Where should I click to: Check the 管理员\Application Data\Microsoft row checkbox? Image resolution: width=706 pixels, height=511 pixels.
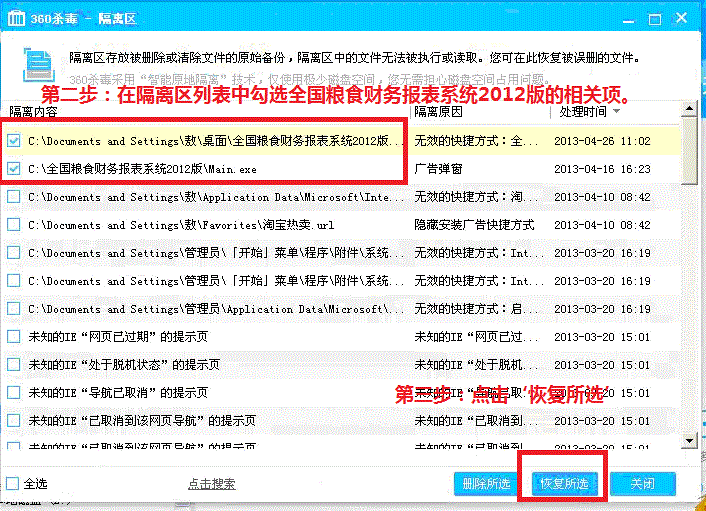pyautogui.click(x=14, y=309)
